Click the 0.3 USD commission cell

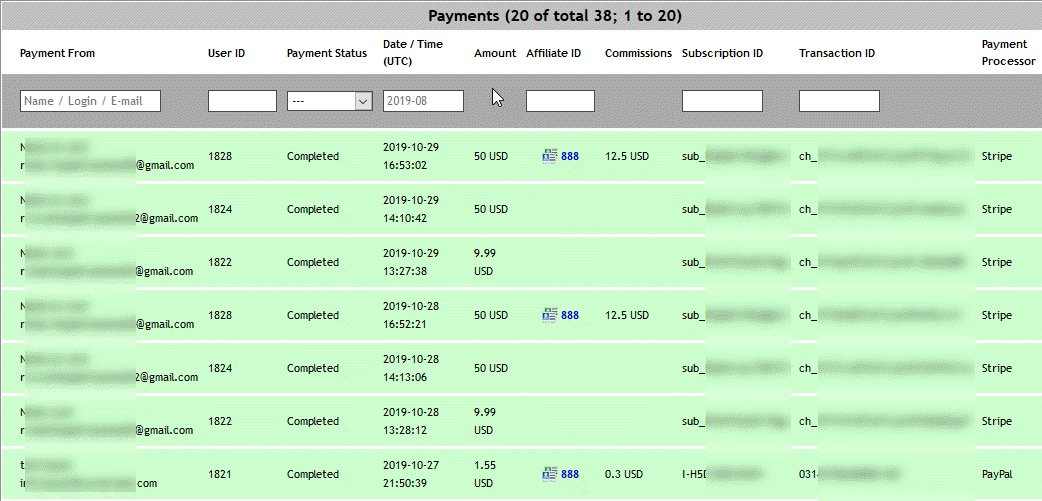pos(624,474)
